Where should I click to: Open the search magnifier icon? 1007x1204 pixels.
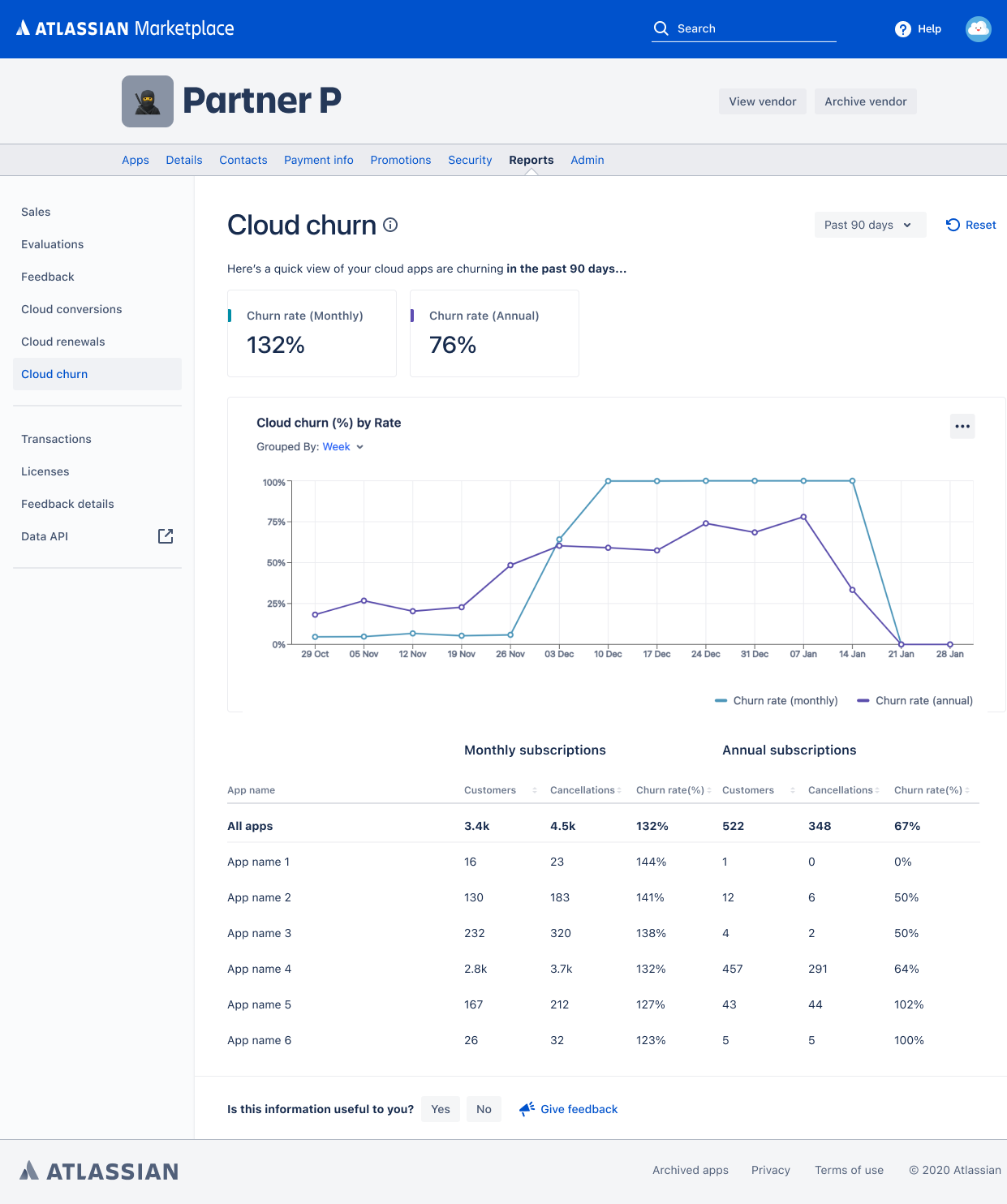(661, 28)
